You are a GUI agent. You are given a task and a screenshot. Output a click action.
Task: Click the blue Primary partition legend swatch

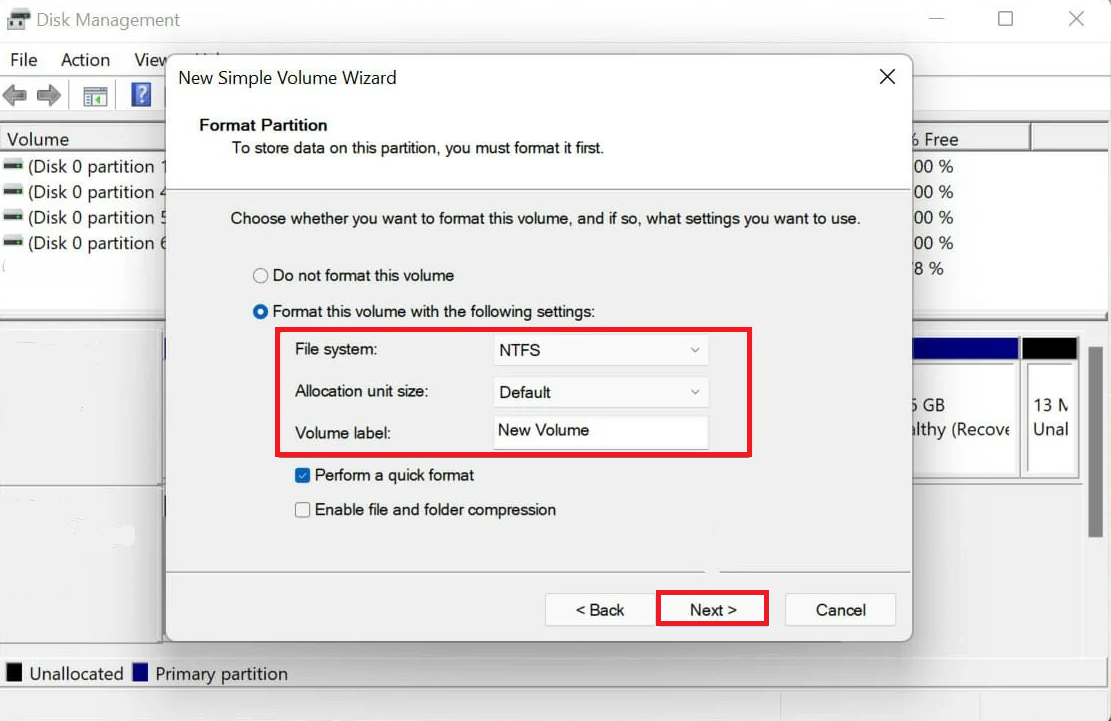(x=140, y=672)
